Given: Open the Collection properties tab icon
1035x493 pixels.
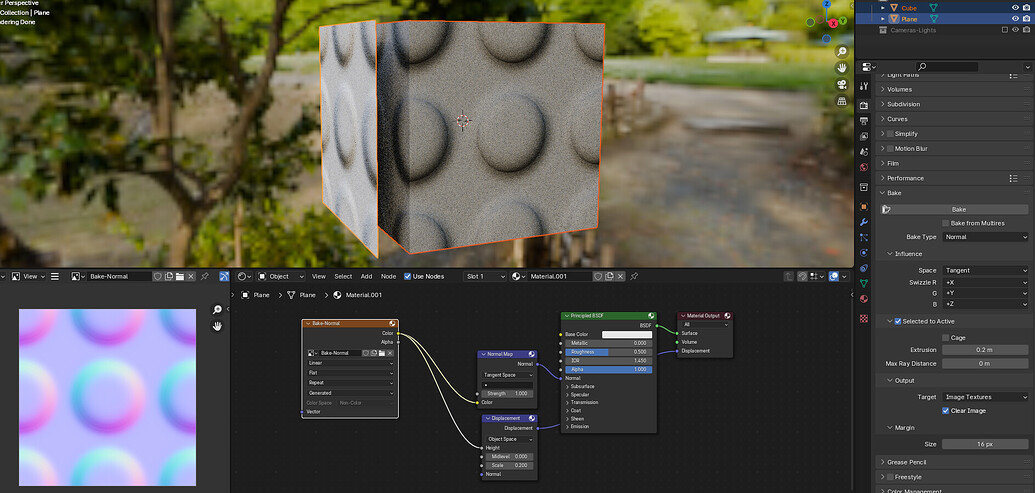Looking at the screenshot, I should (864, 187).
